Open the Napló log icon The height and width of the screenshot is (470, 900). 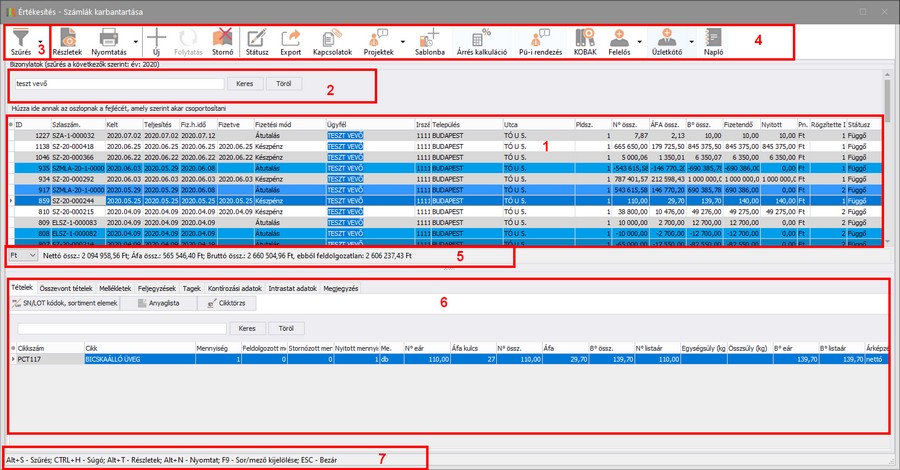pos(712,38)
